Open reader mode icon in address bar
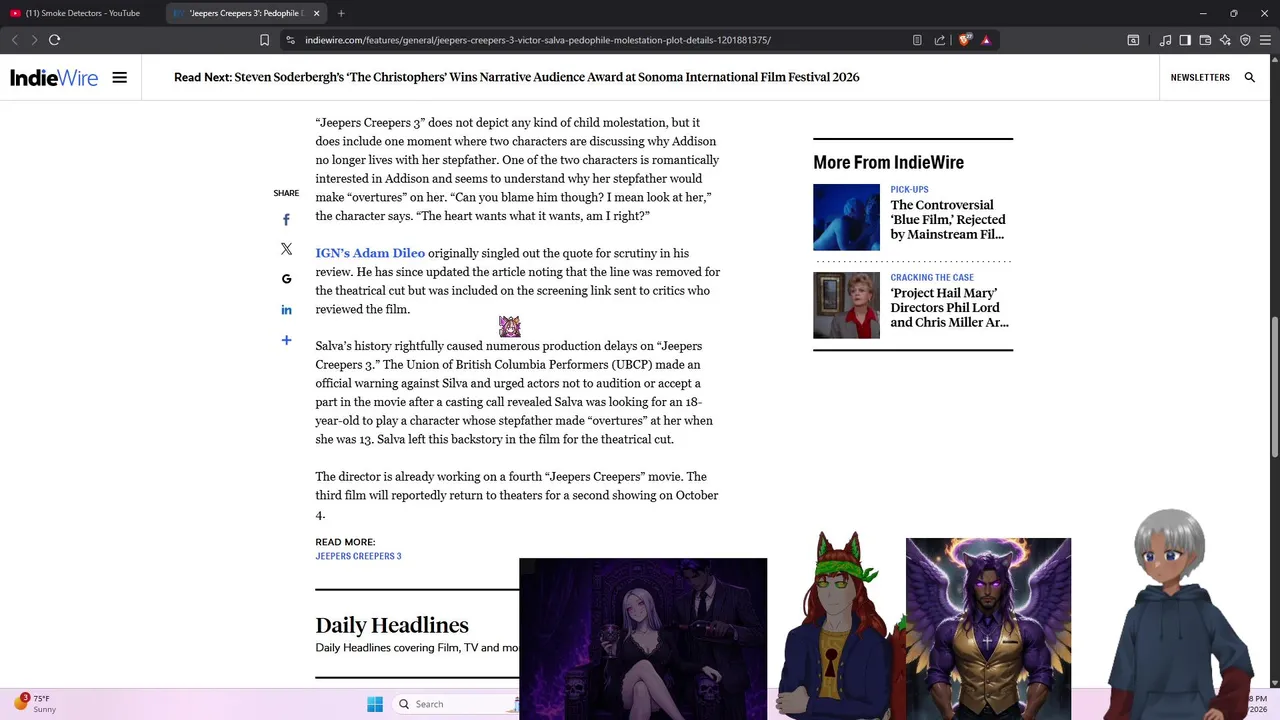Image resolution: width=1280 pixels, height=720 pixels. [x=917, y=40]
